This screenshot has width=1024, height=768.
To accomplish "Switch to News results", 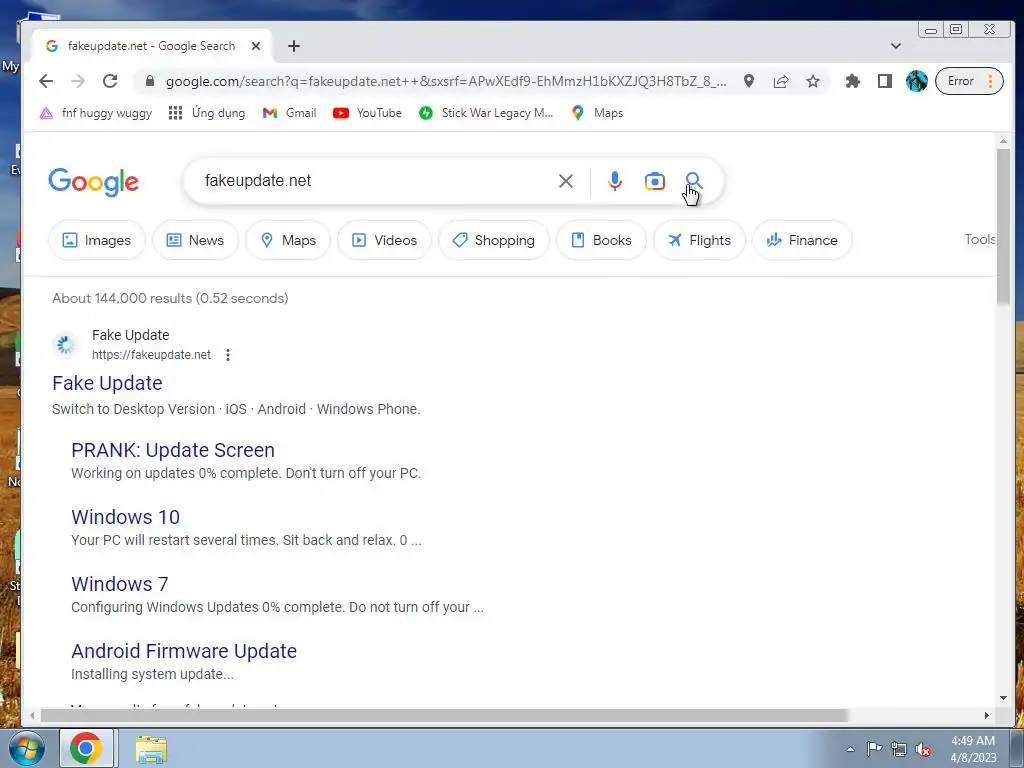I will click(195, 240).
